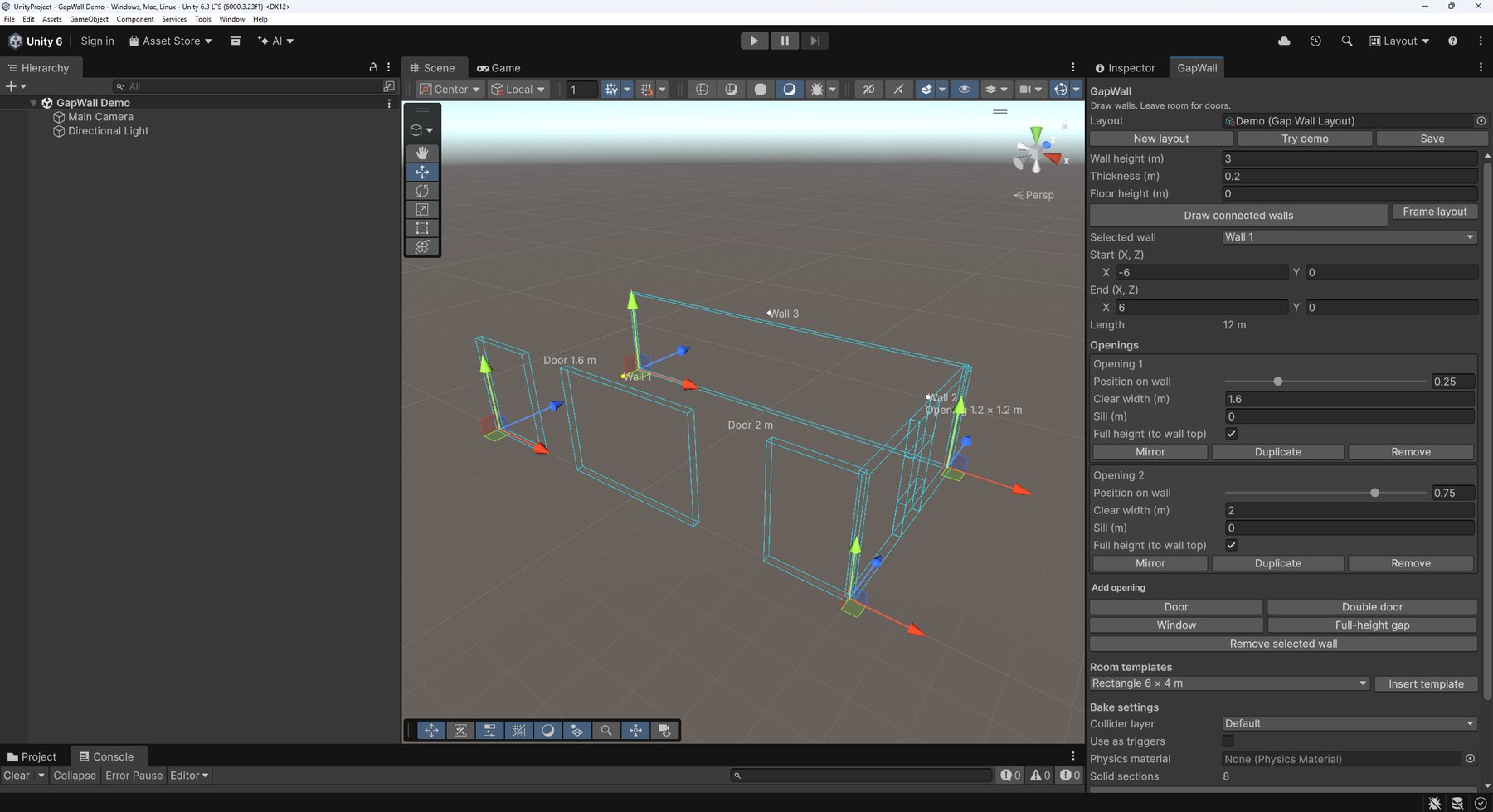
Task: Switch to the Game tab
Action: tap(498, 68)
